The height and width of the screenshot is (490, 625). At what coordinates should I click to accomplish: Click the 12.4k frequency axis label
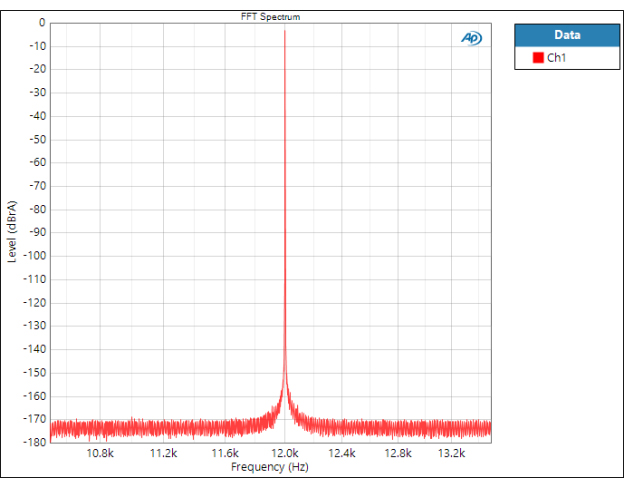coord(342,453)
